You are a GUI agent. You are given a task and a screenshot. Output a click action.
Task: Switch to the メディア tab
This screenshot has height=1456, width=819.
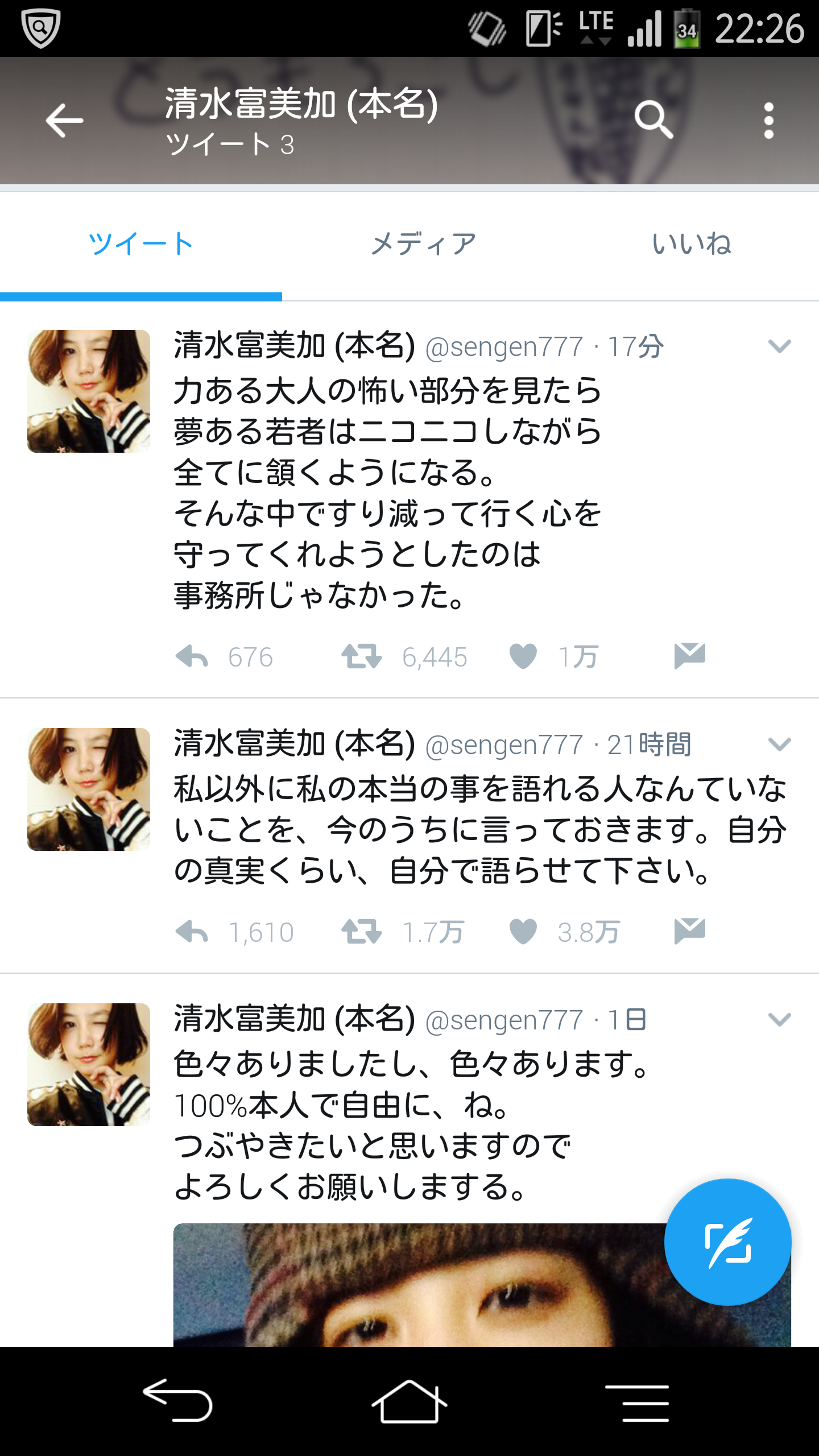(423, 244)
